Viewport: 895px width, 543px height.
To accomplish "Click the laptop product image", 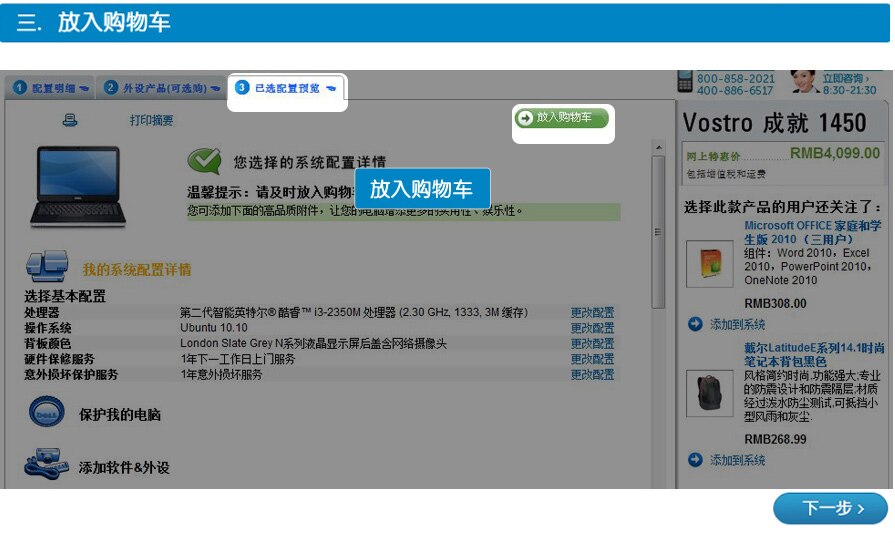I will coord(78,186).
